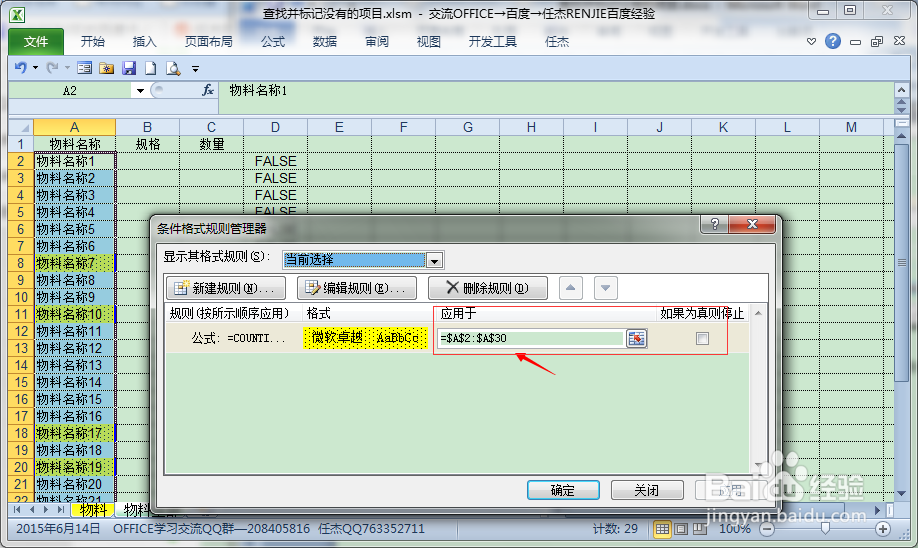Click the zoom slider handle
The height and width of the screenshot is (548, 918).
click(825, 529)
